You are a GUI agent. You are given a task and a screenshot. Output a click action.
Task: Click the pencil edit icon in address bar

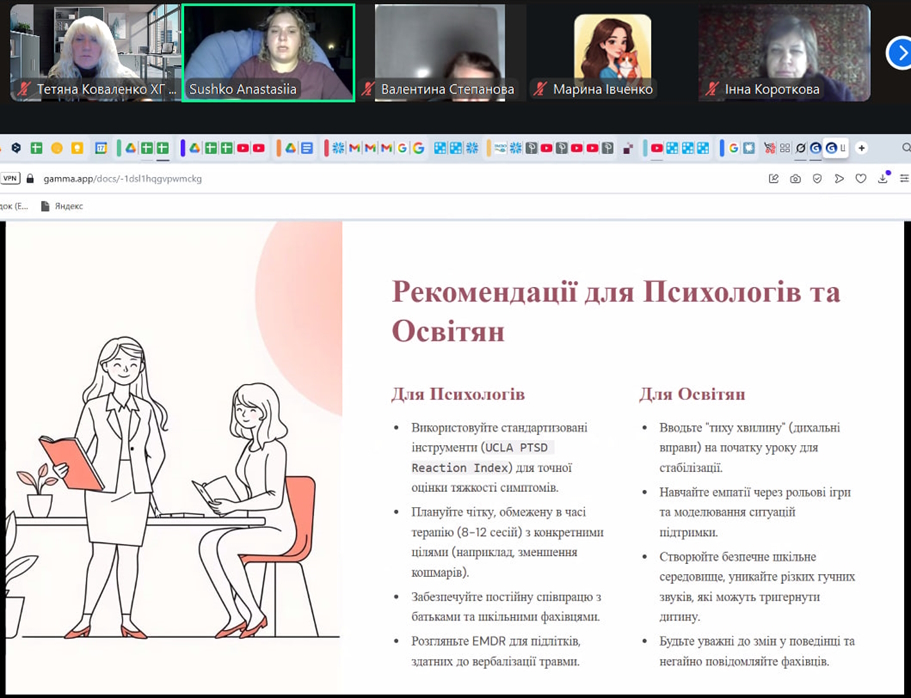[773, 179]
